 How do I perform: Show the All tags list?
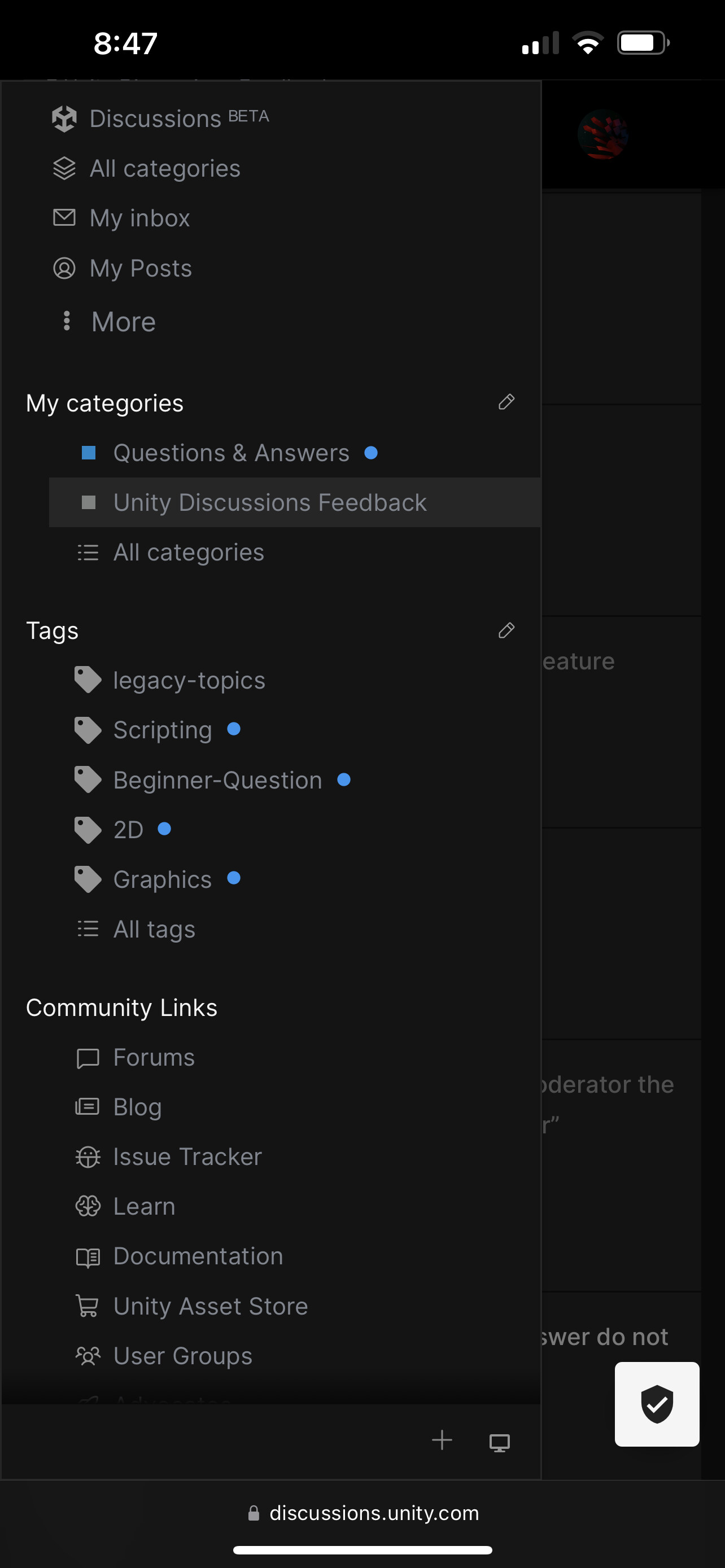click(x=154, y=930)
